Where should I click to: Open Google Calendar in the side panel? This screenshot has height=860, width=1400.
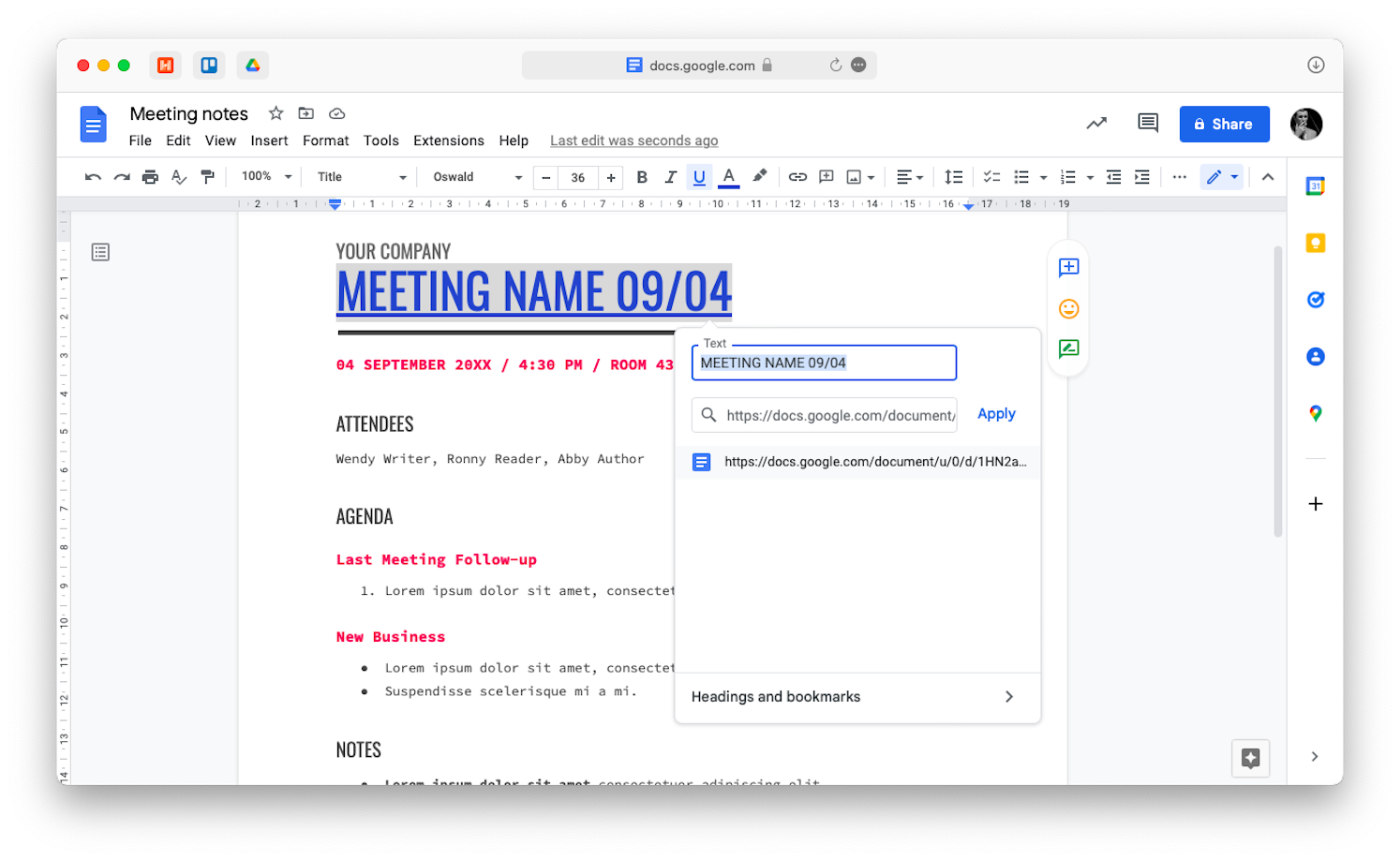1315,185
